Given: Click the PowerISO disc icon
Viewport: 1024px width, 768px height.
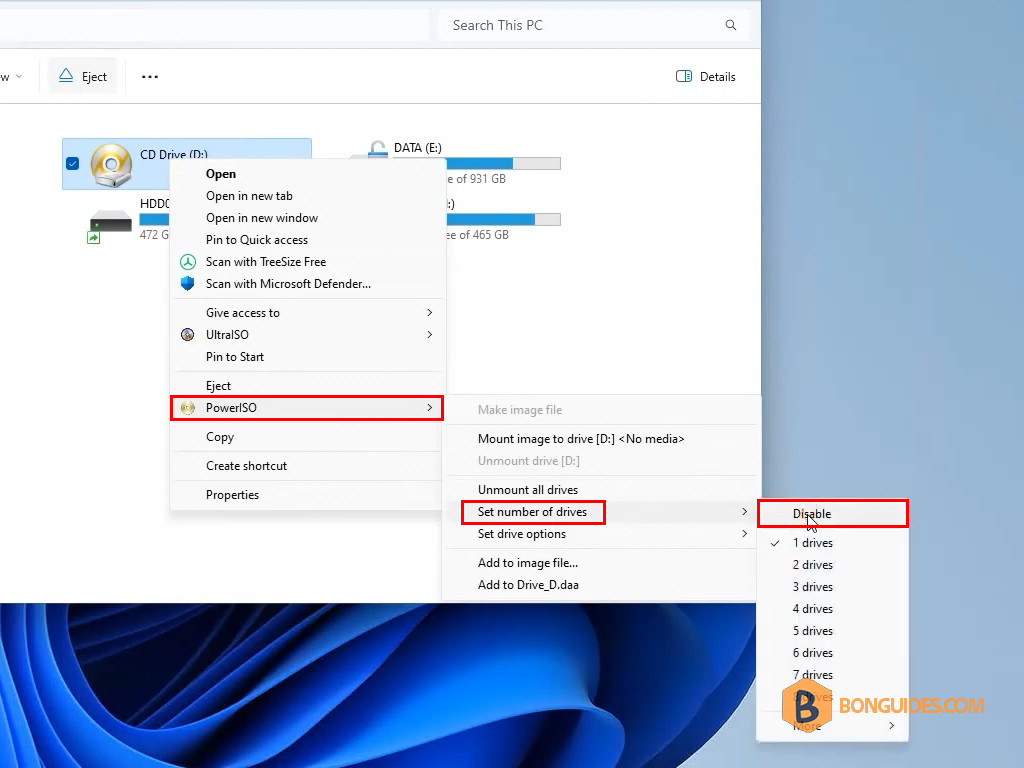Looking at the screenshot, I should tap(188, 408).
